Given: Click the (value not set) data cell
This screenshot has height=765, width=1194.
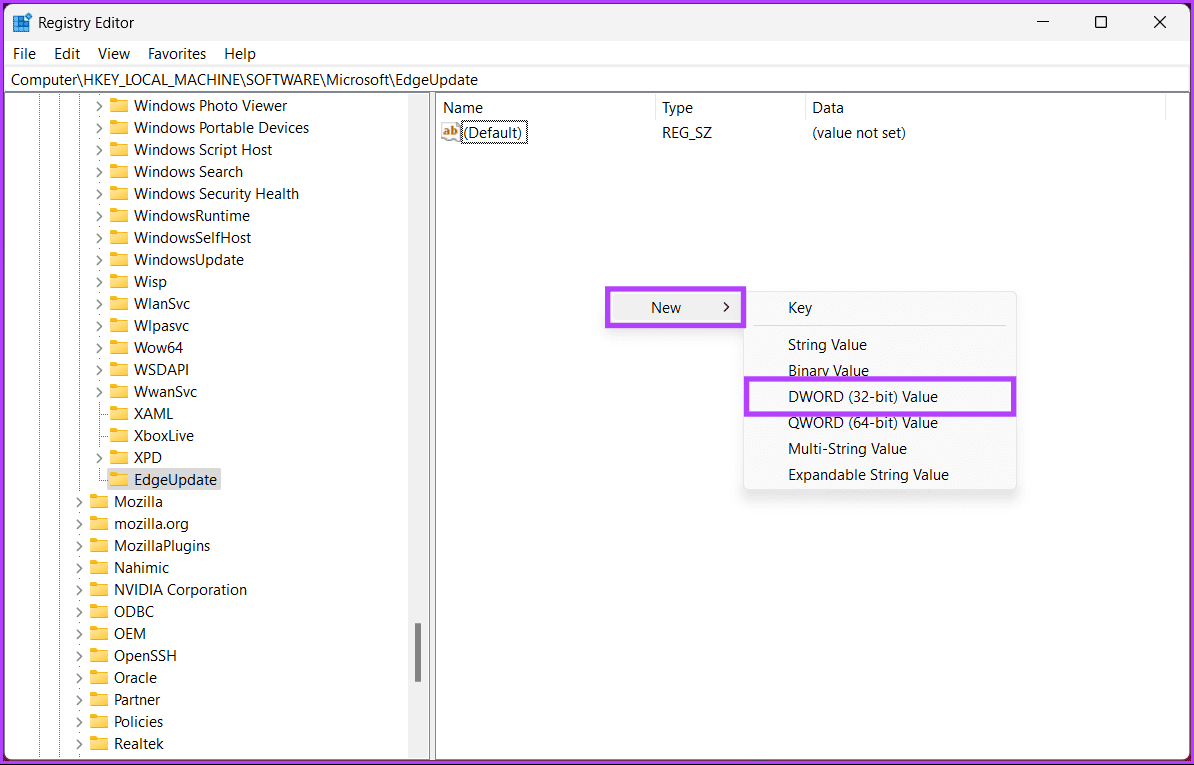Looking at the screenshot, I should click(x=859, y=133).
